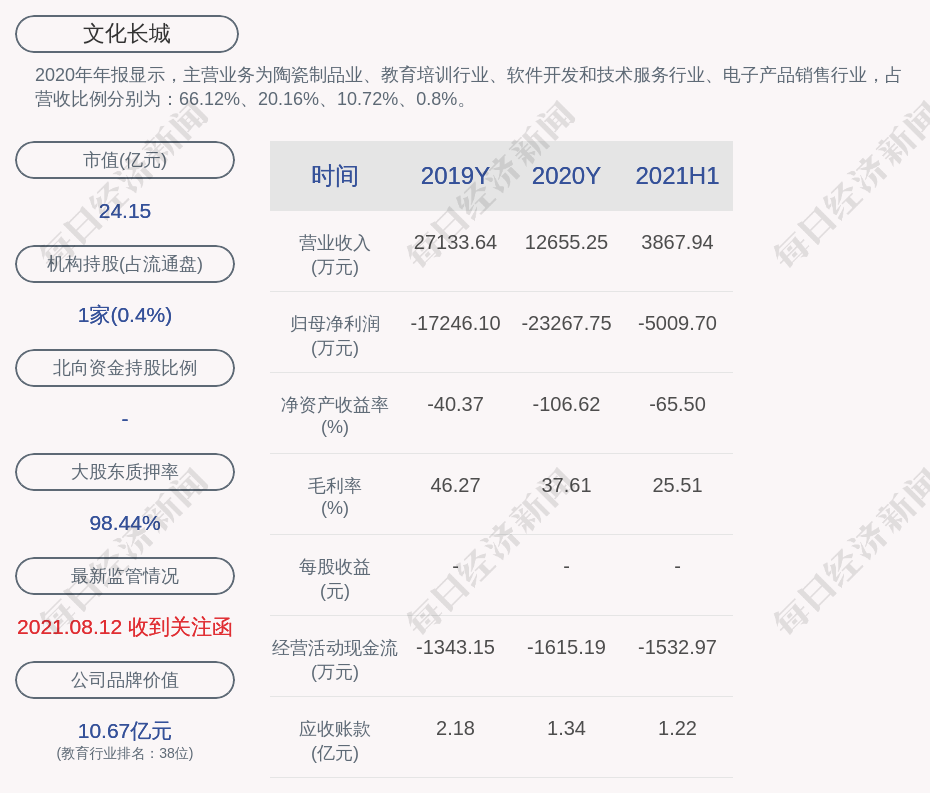Click gross margin value 46.27

(455, 485)
